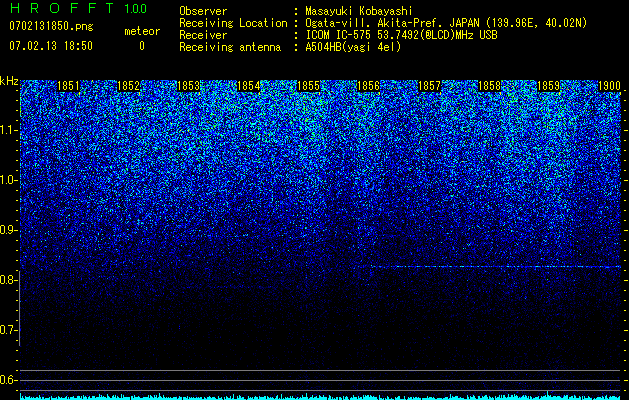Click the meteor count value 0

point(142,46)
